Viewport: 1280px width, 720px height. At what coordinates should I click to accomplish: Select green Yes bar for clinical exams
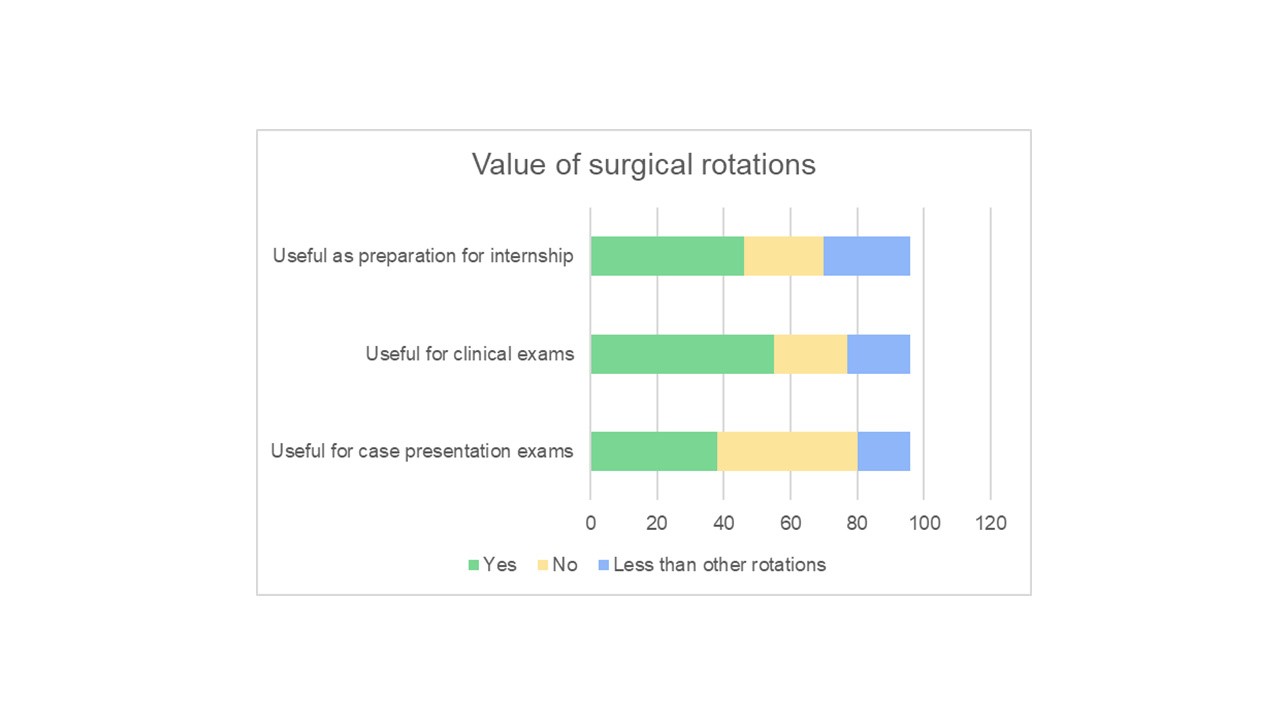point(682,354)
